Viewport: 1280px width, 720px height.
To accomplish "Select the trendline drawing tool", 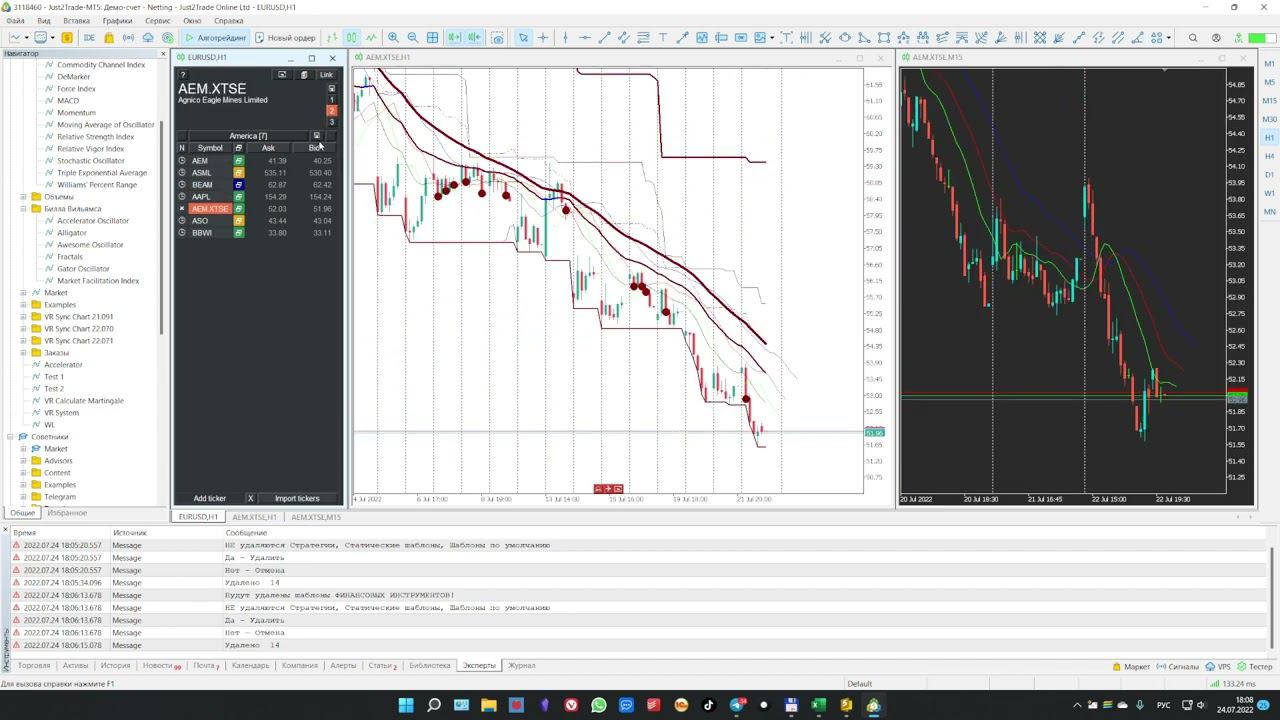I will [x=604, y=38].
